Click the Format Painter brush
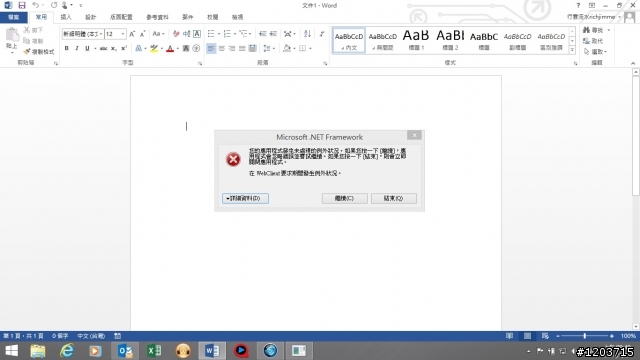The width and height of the screenshot is (640, 360). point(39,52)
